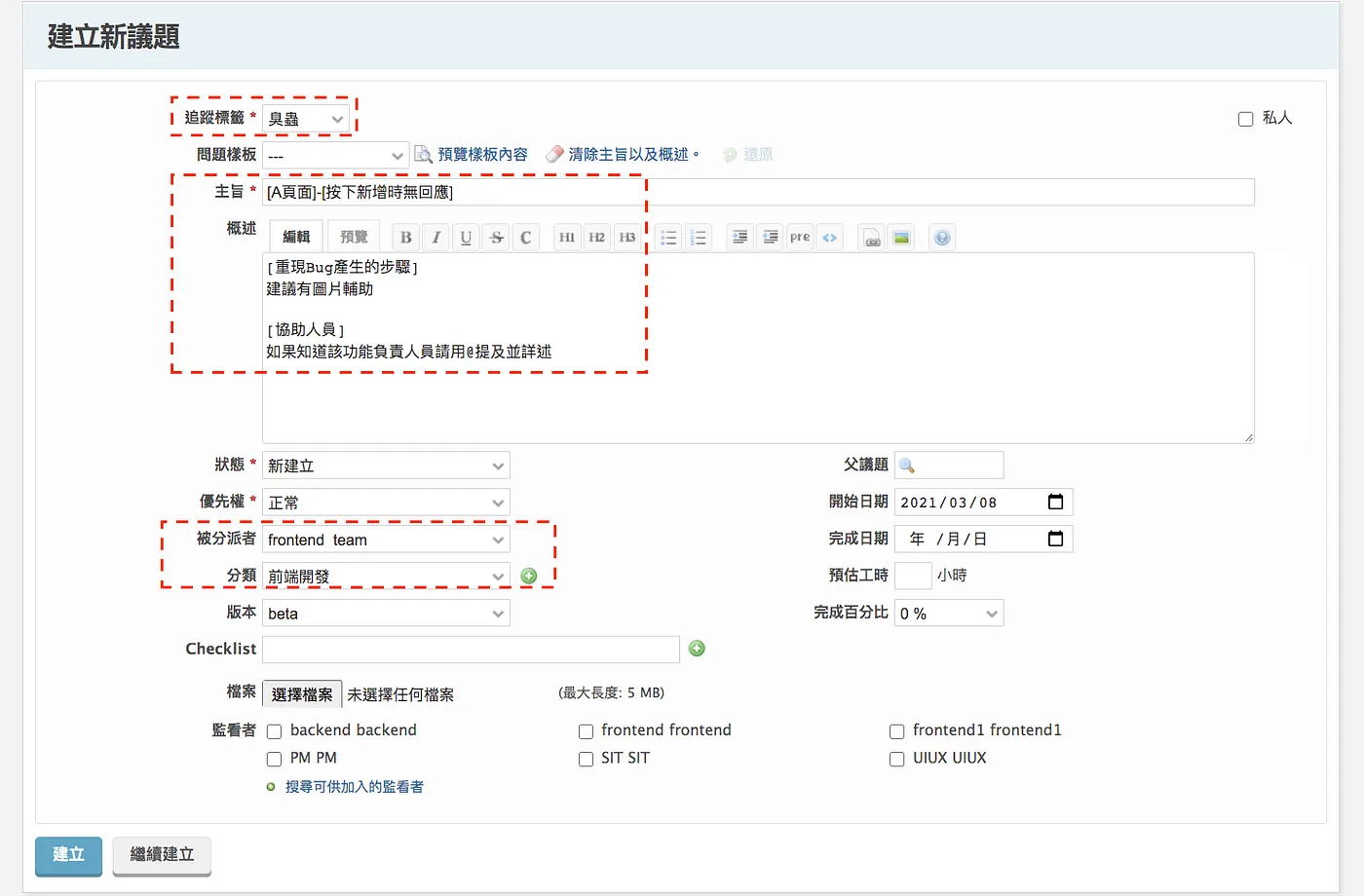Open the 狀態 status dropdown
The image size is (1364, 896).
tap(386, 466)
